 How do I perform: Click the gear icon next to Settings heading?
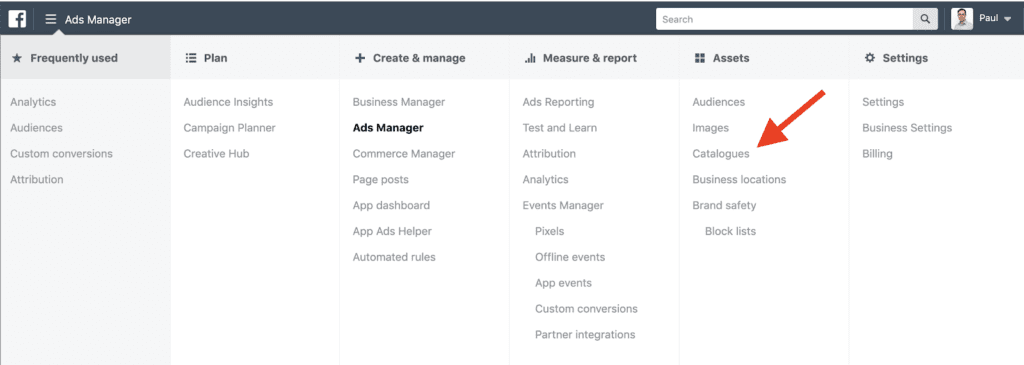coord(869,58)
